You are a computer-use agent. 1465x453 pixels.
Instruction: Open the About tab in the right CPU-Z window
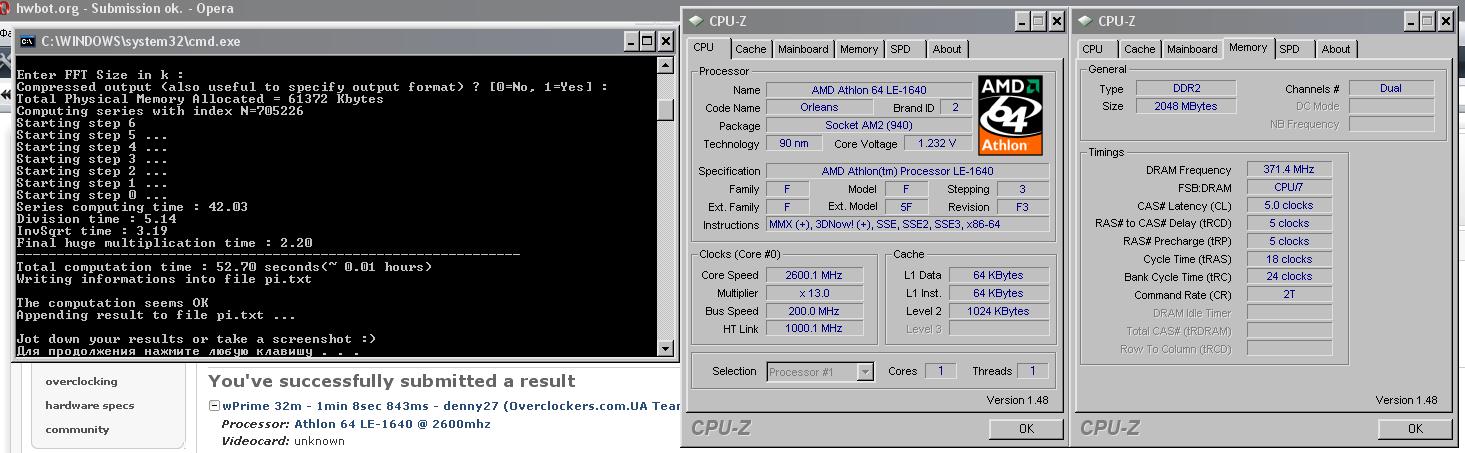click(x=1336, y=49)
